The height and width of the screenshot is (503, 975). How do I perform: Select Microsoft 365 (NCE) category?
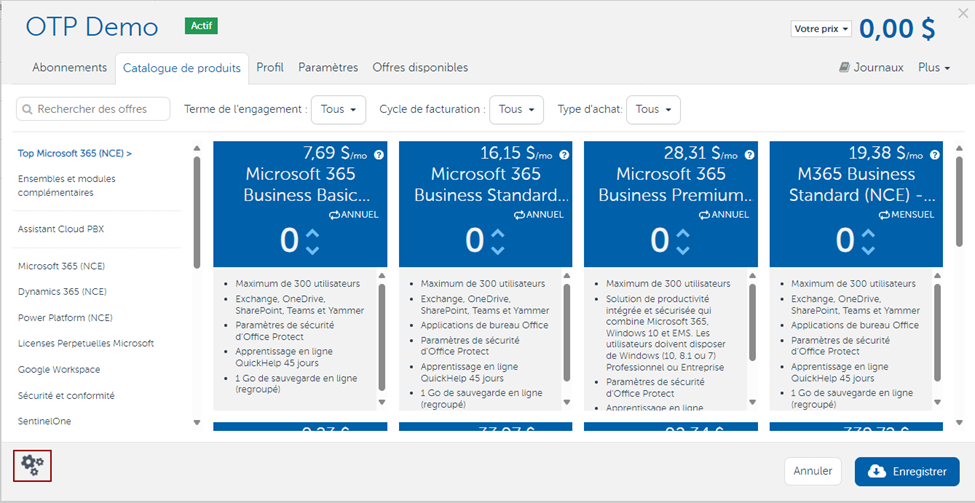pyautogui.click(x=61, y=266)
